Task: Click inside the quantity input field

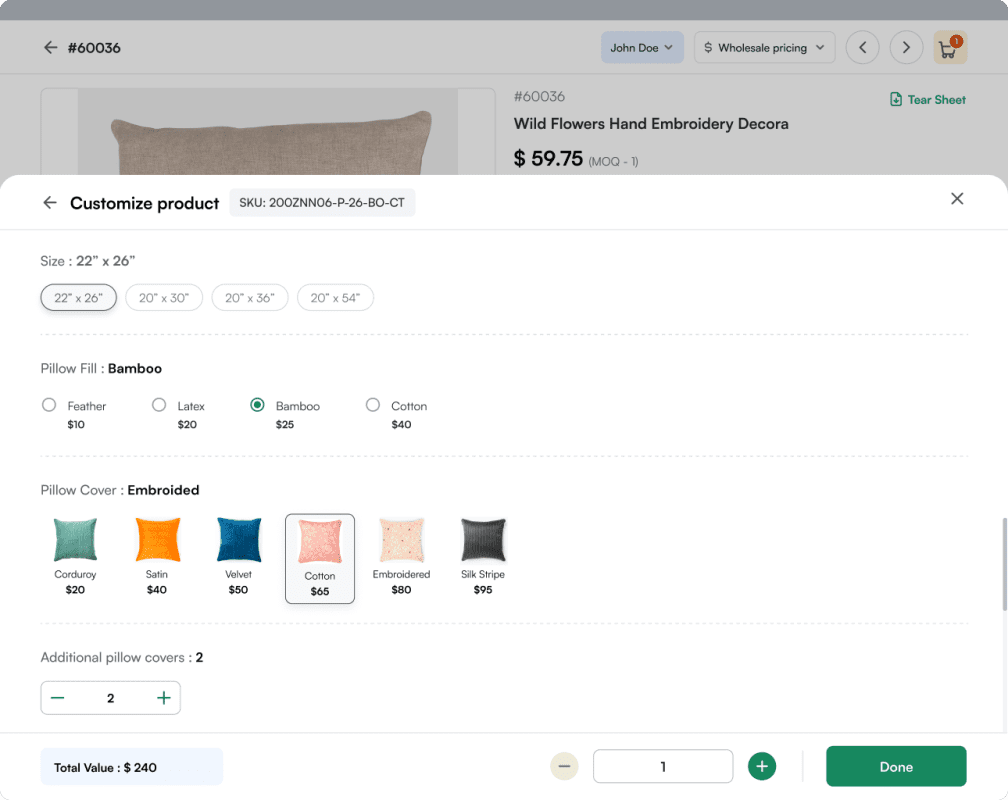Action: 662,766
